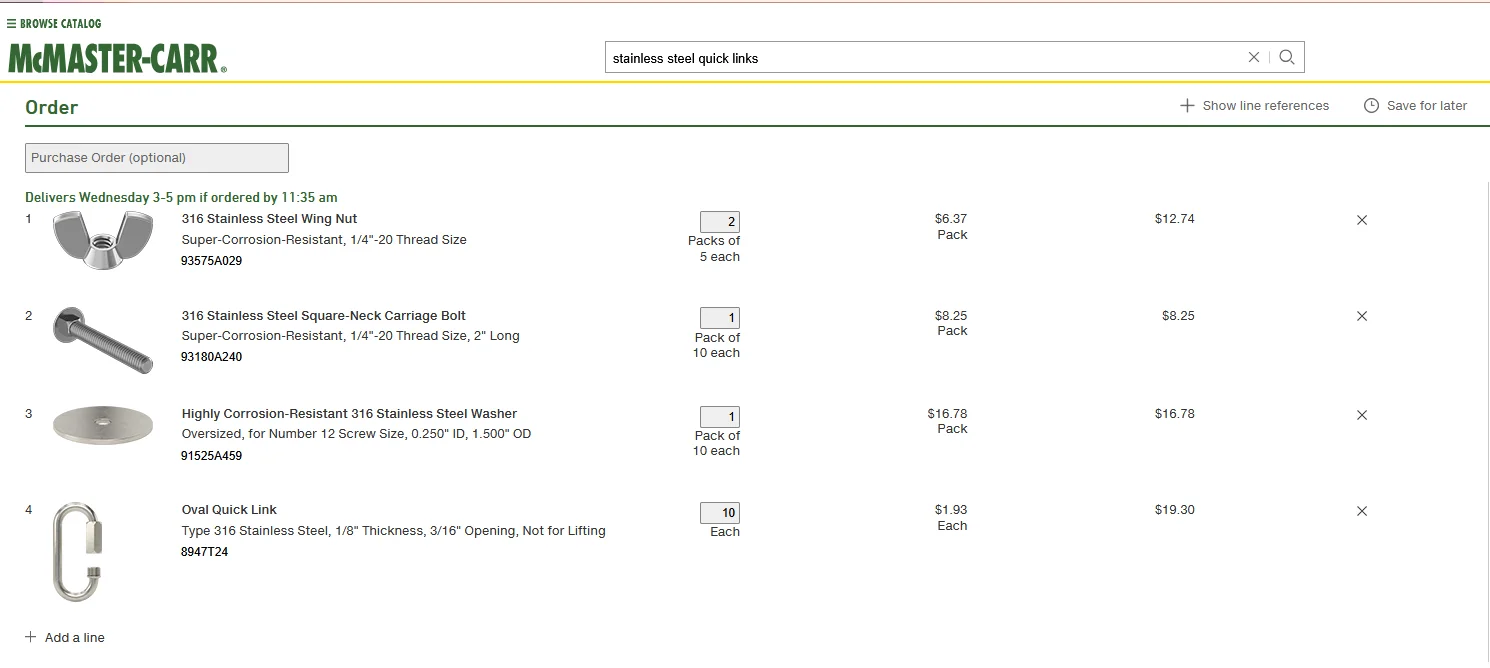Click Save for later
The image size is (1490, 668).
pyautogui.click(x=1415, y=106)
